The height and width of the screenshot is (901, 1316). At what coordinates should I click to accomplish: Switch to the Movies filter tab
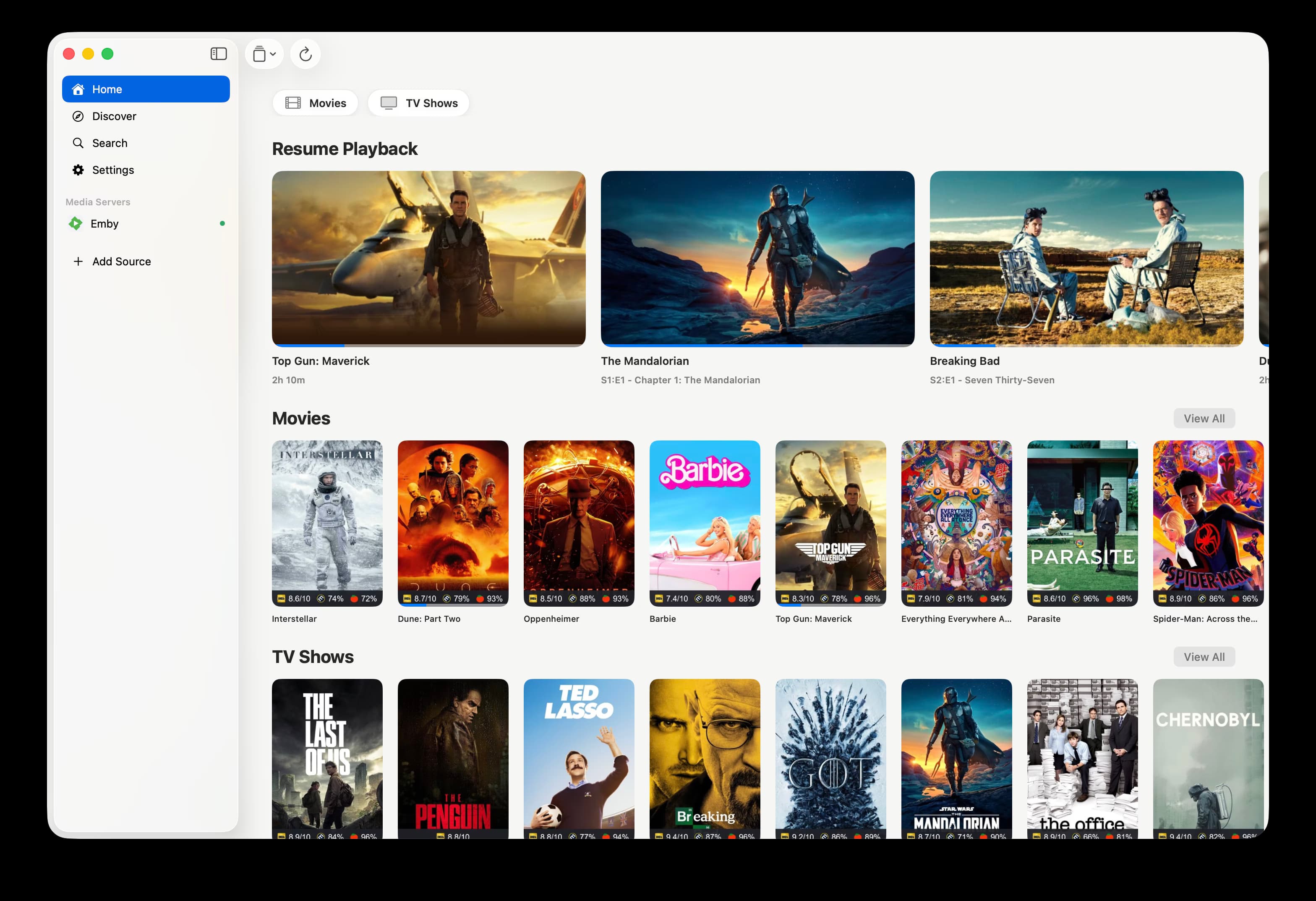click(316, 103)
